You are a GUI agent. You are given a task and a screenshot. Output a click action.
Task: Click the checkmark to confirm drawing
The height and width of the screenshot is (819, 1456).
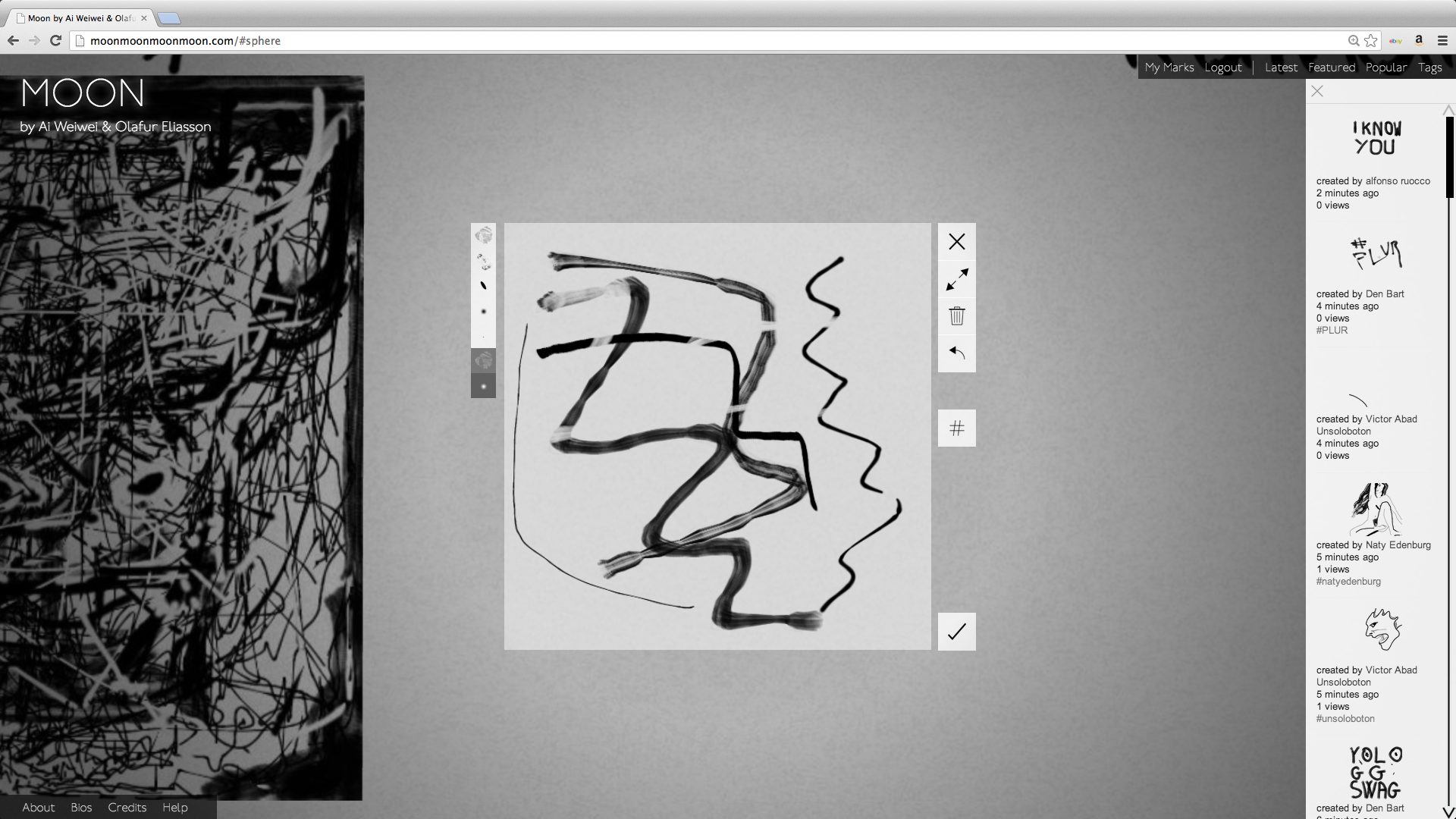pos(956,631)
